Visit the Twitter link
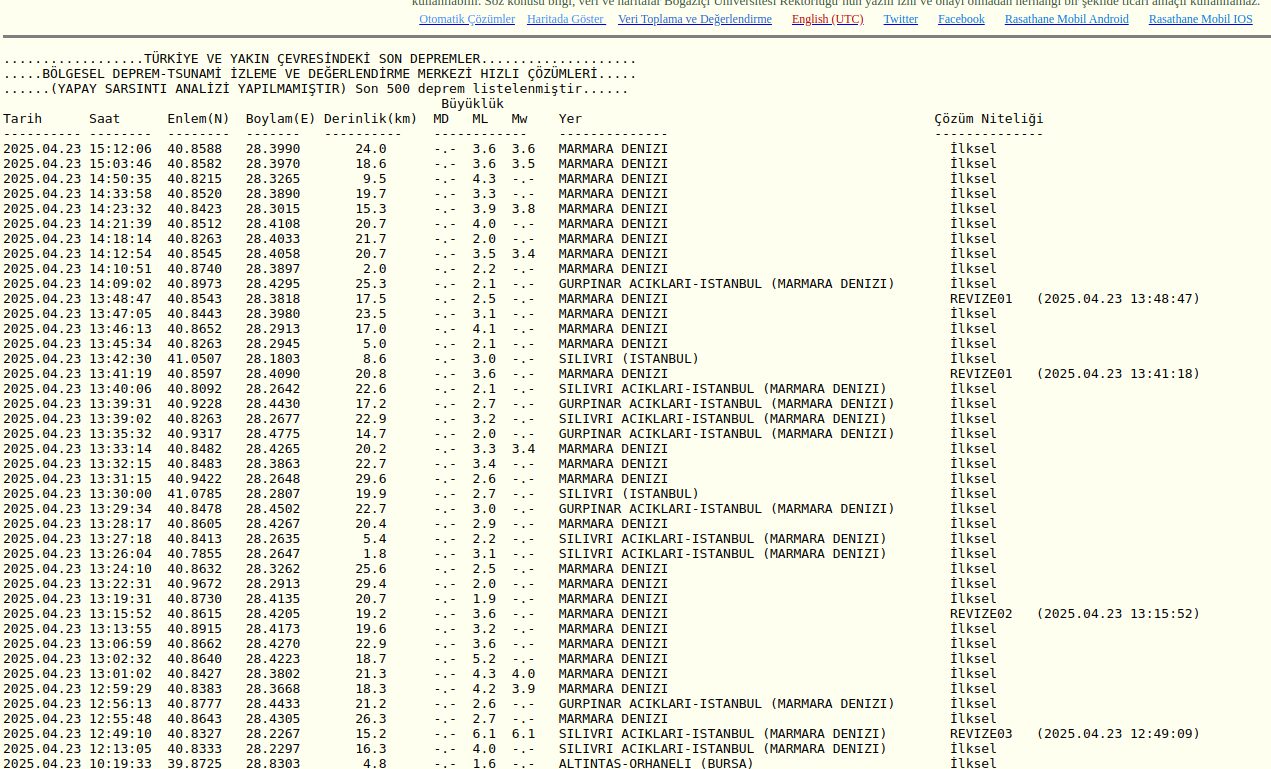 (x=900, y=19)
